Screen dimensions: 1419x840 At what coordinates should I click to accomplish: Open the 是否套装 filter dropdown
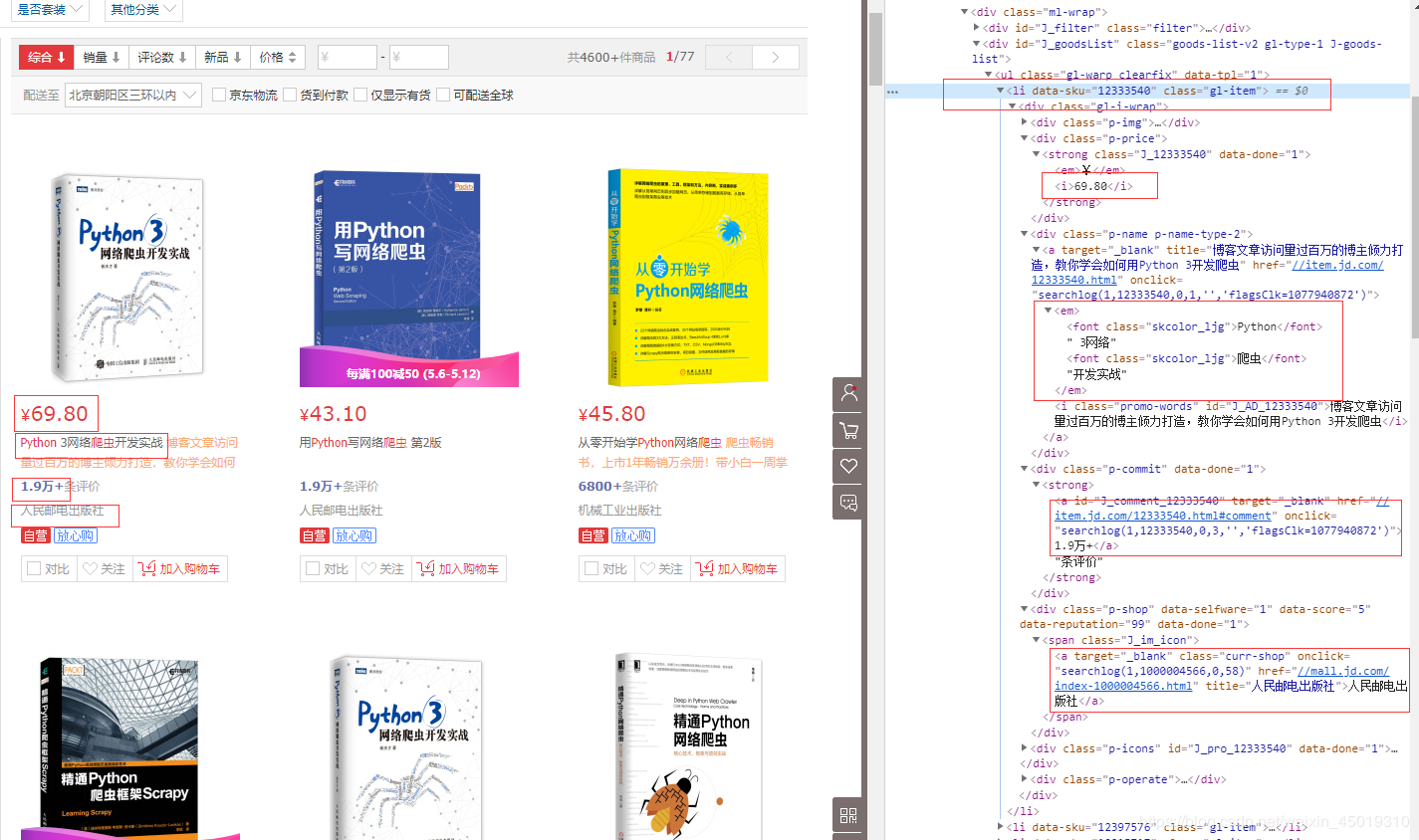(x=50, y=10)
